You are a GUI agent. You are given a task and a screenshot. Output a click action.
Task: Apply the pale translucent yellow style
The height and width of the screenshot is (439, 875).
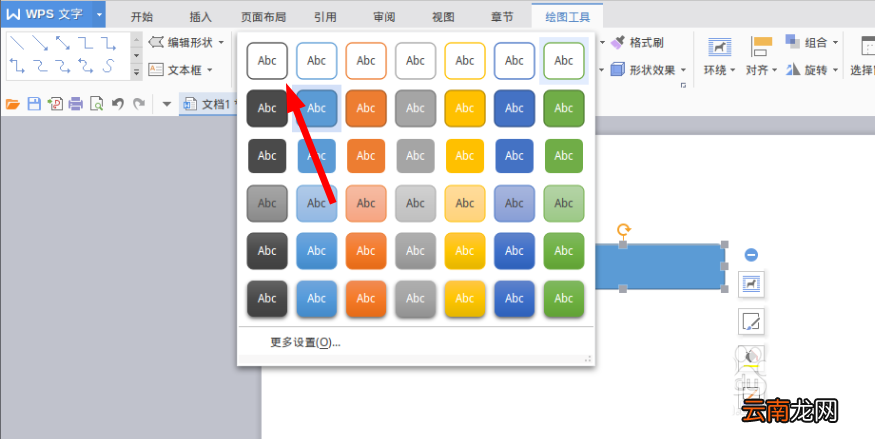point(465,203)
